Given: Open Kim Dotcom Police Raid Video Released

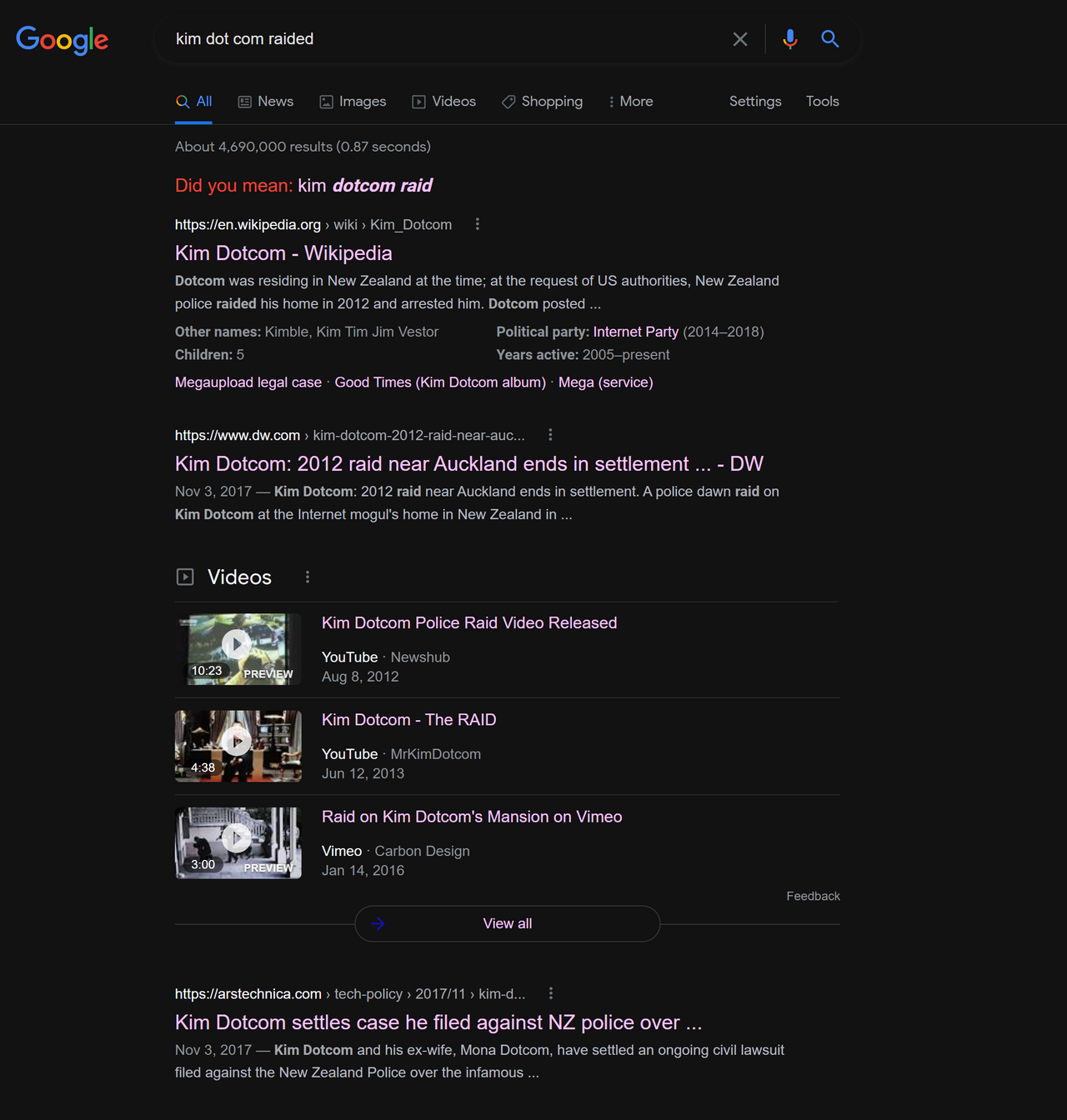Looking at the screenshot, I should pos(469,623).
